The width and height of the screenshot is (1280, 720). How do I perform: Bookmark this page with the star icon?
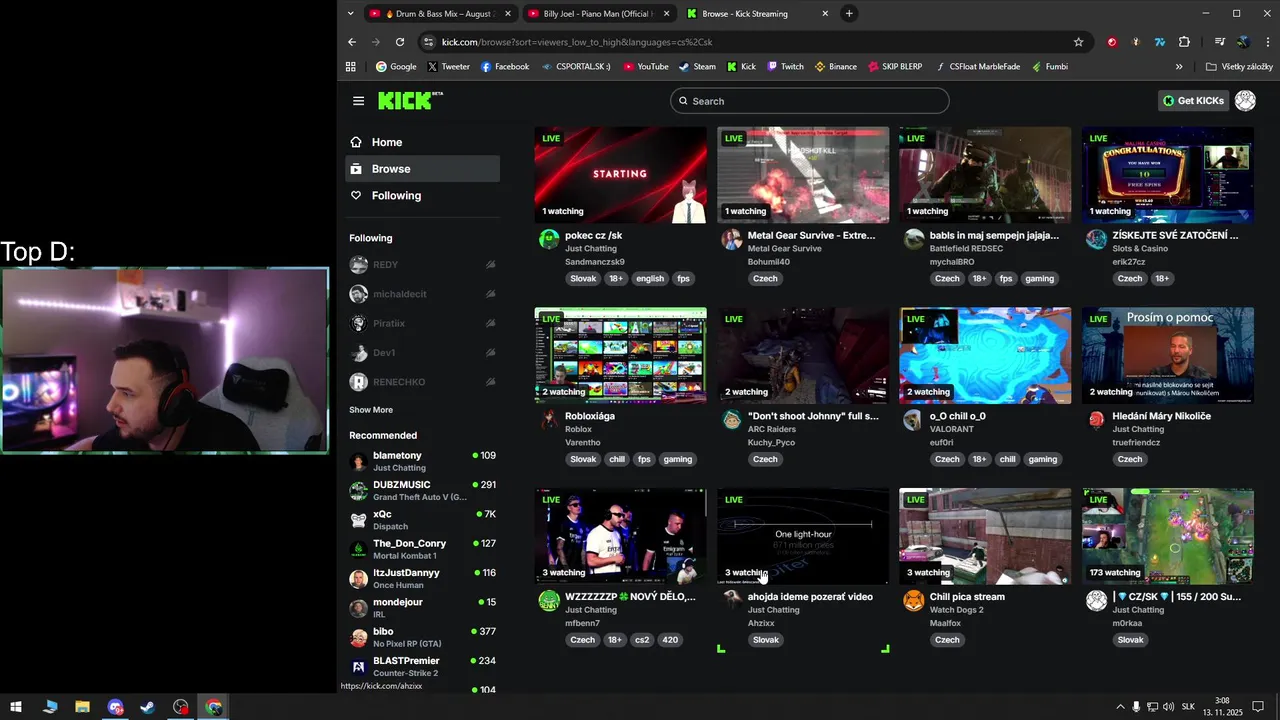pyautogui.click(x=1078, y=42)
